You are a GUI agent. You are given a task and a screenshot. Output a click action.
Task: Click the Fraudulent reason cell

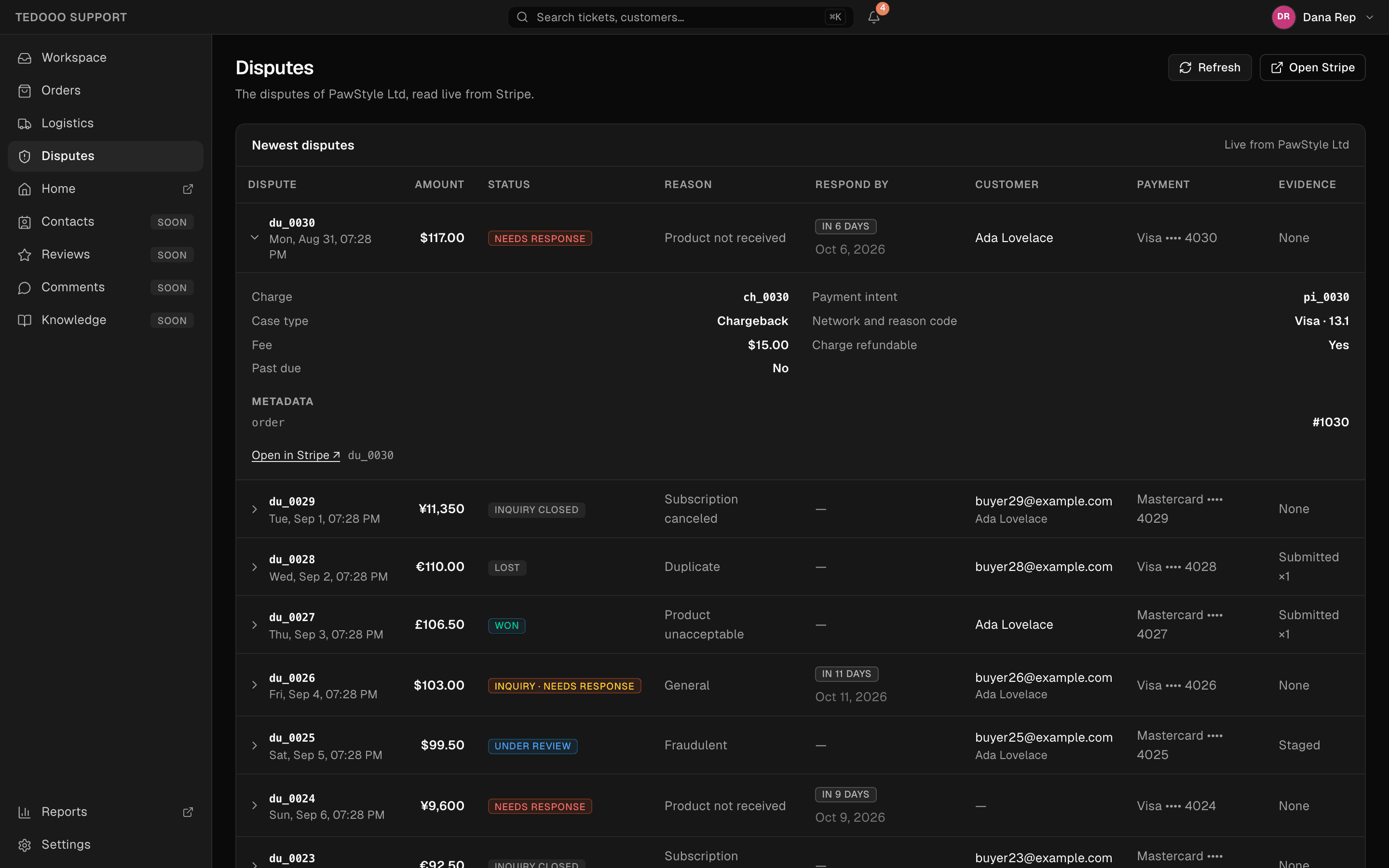(x=695, y=745)
